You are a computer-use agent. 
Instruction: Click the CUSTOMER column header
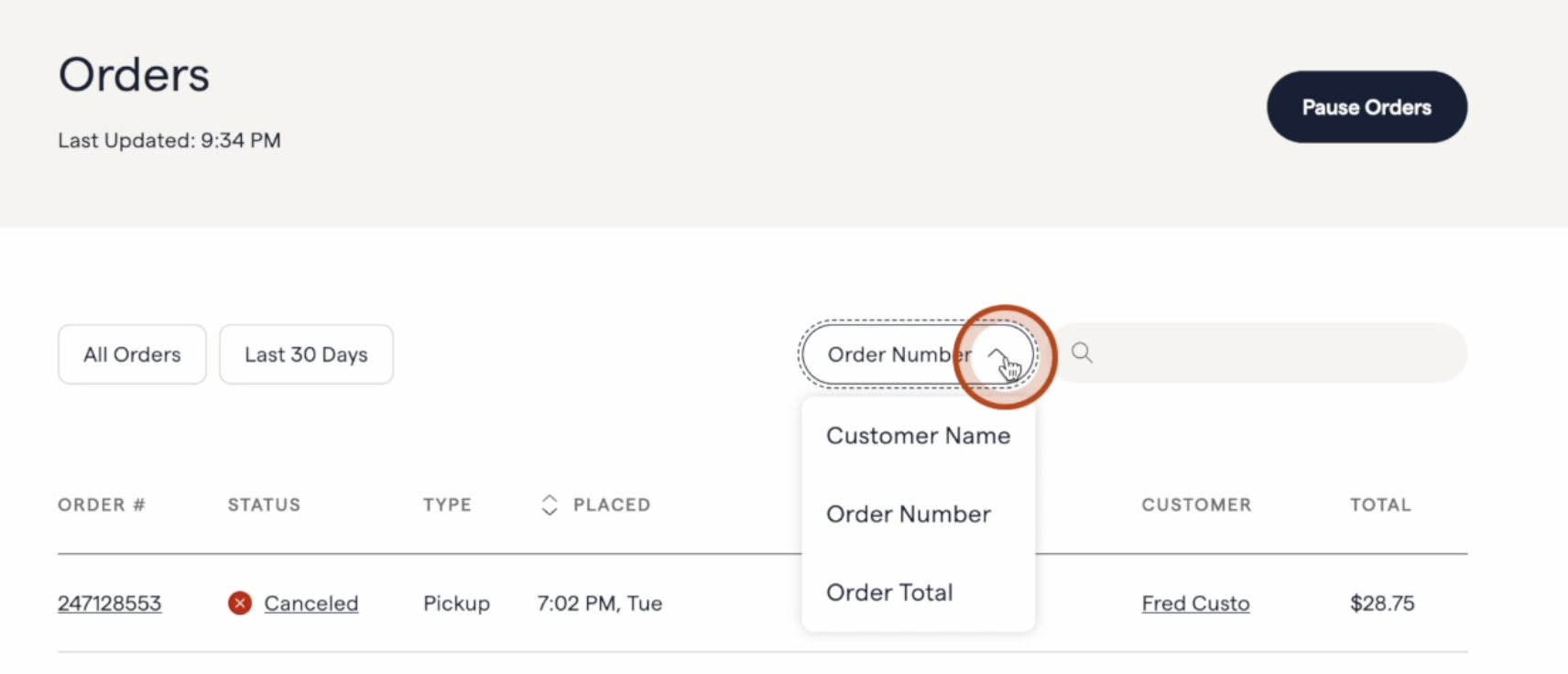1196,505
